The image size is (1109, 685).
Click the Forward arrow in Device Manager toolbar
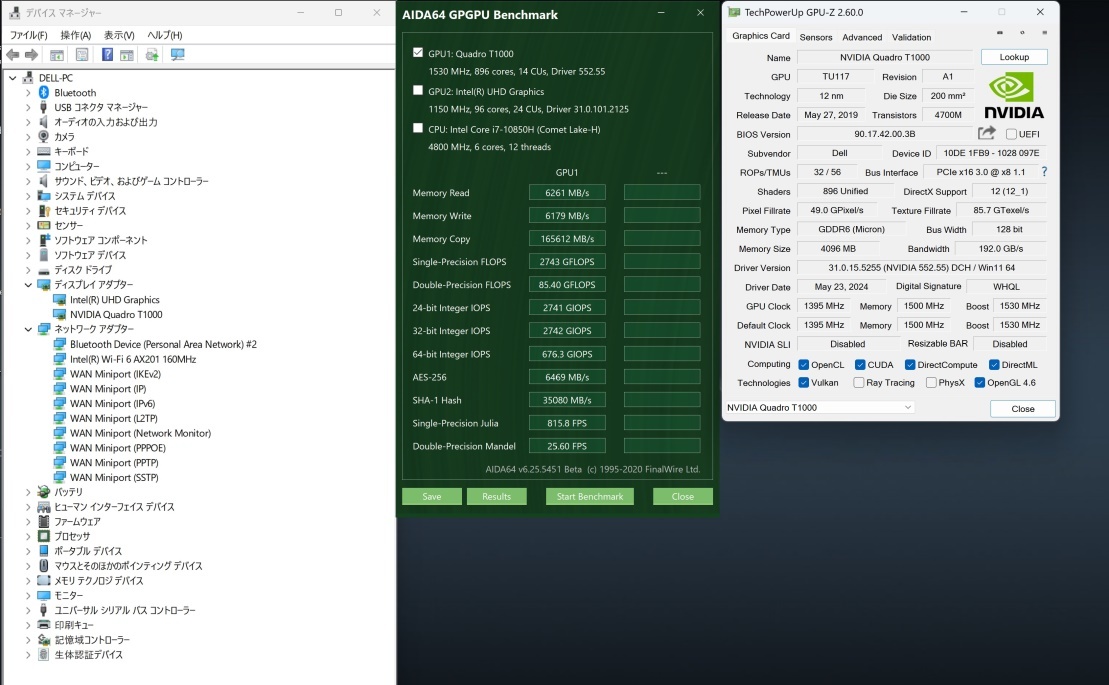(31, 55)
